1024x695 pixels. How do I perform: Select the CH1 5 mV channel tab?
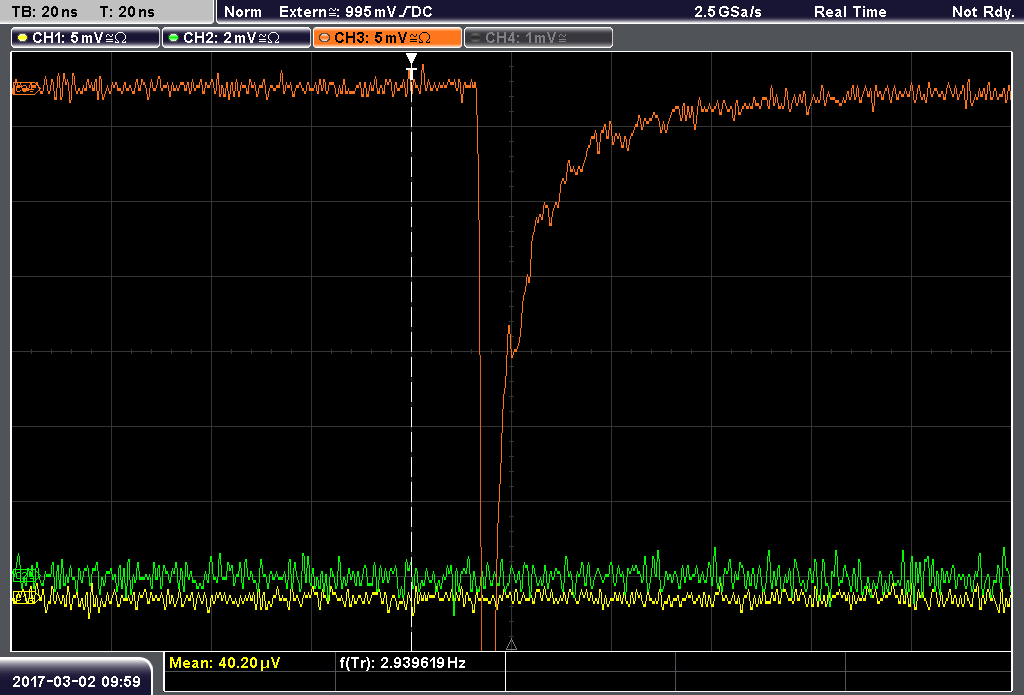(x=85, y=38)
